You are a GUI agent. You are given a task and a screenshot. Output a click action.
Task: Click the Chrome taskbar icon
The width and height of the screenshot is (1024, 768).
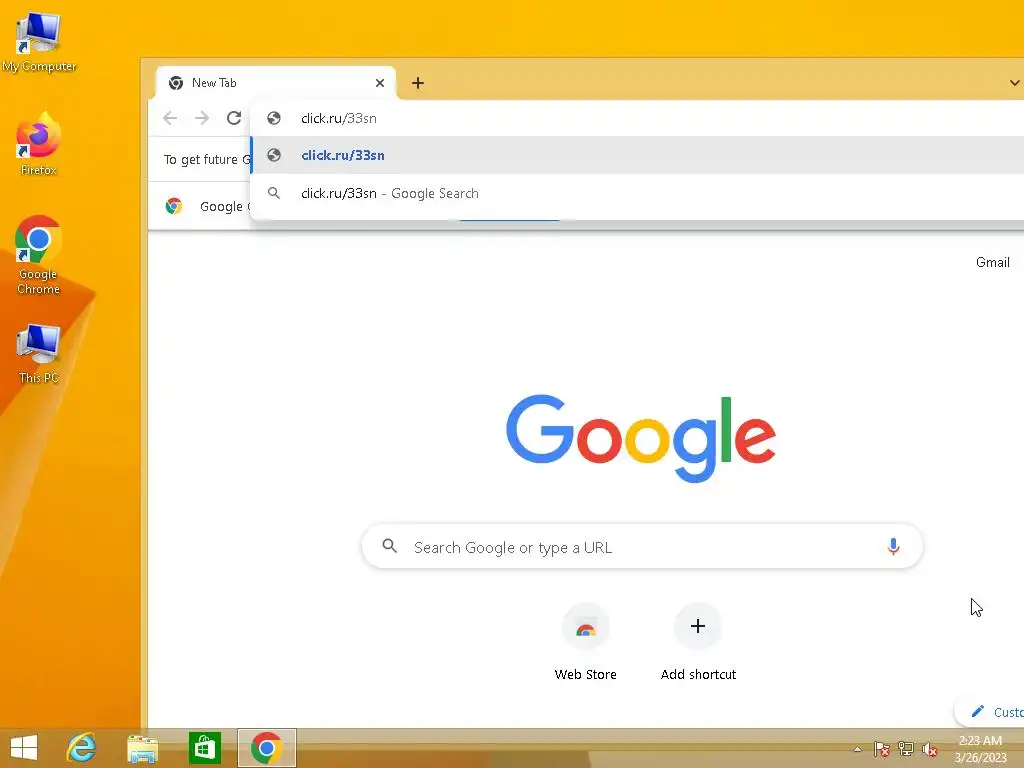click(266, 748)
